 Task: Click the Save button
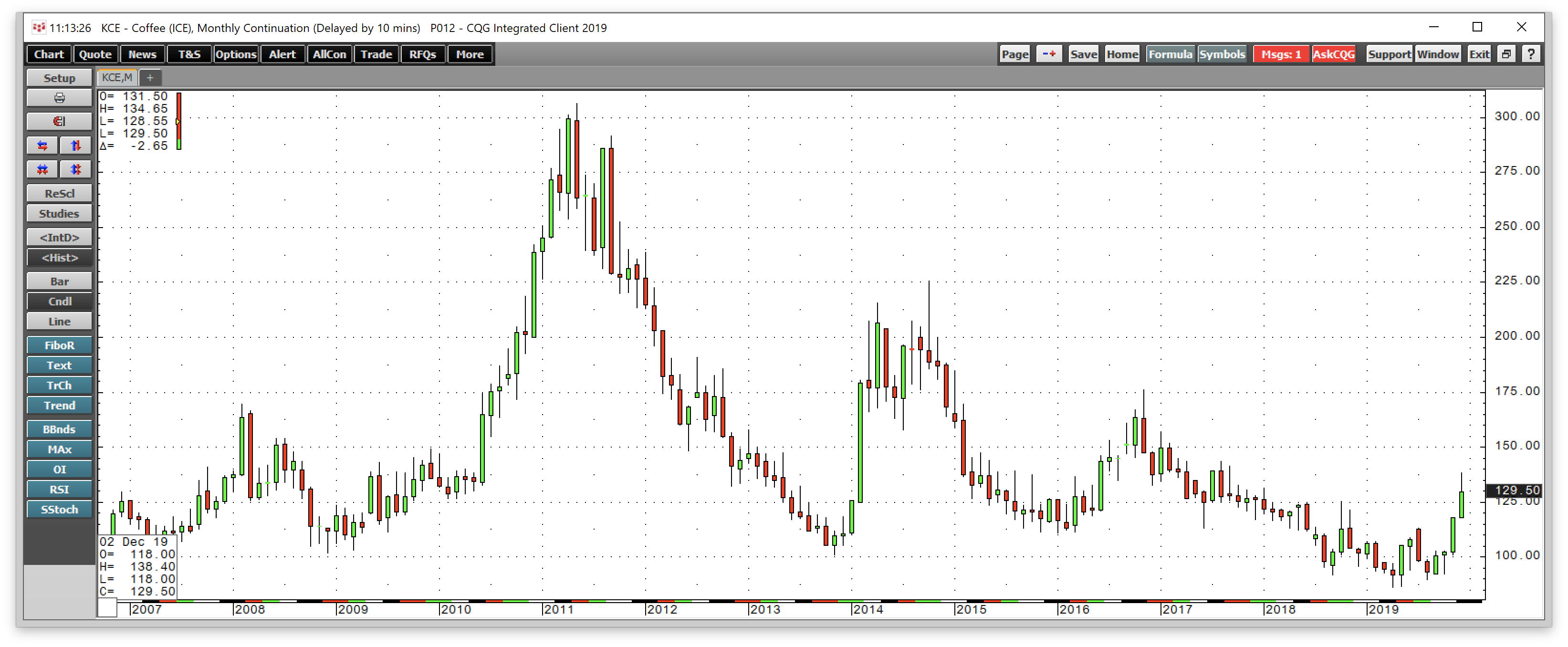1084,54
